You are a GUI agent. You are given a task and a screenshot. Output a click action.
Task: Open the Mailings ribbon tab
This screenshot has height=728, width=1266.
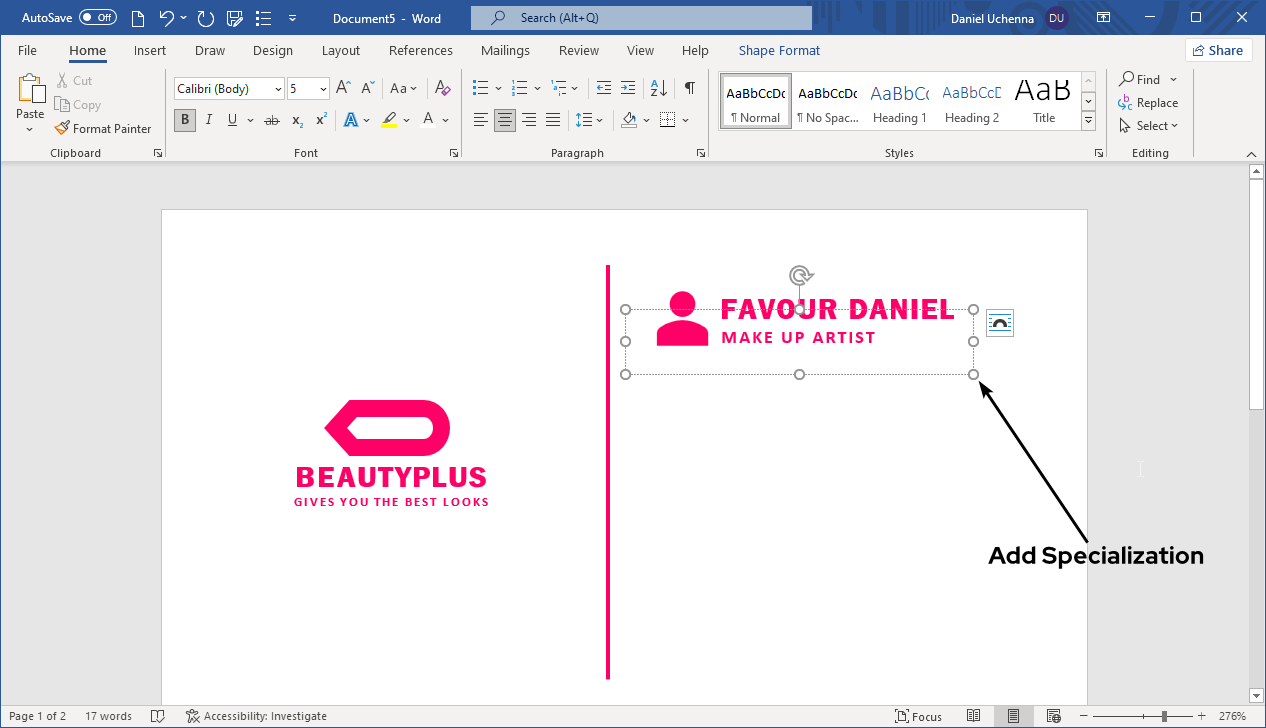coord(505,50)
